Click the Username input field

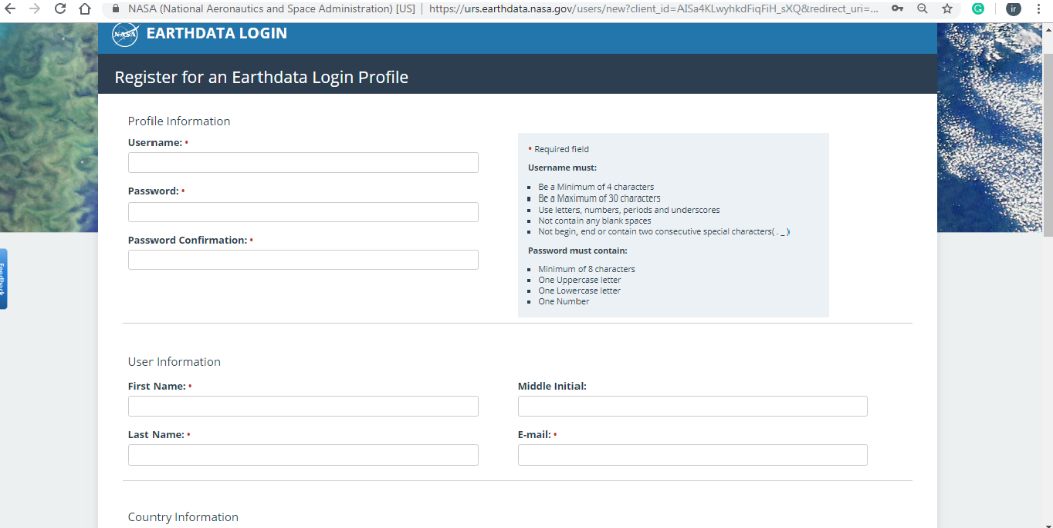[303, 163]
